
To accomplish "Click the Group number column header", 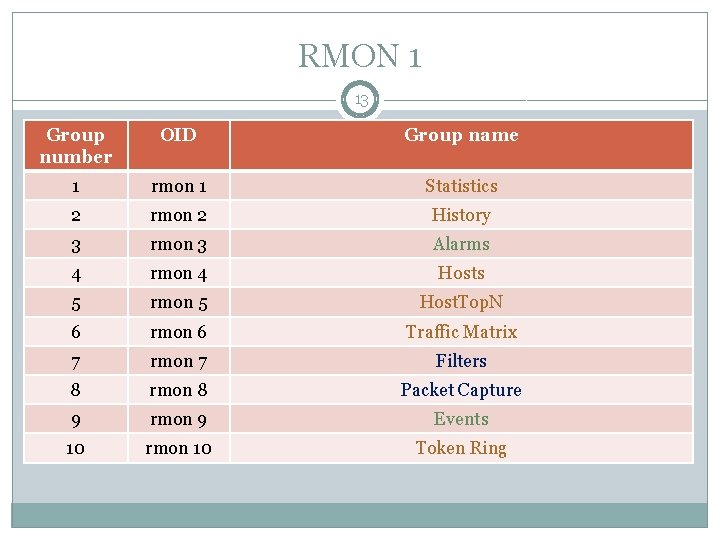I will (x=76, y=145).
